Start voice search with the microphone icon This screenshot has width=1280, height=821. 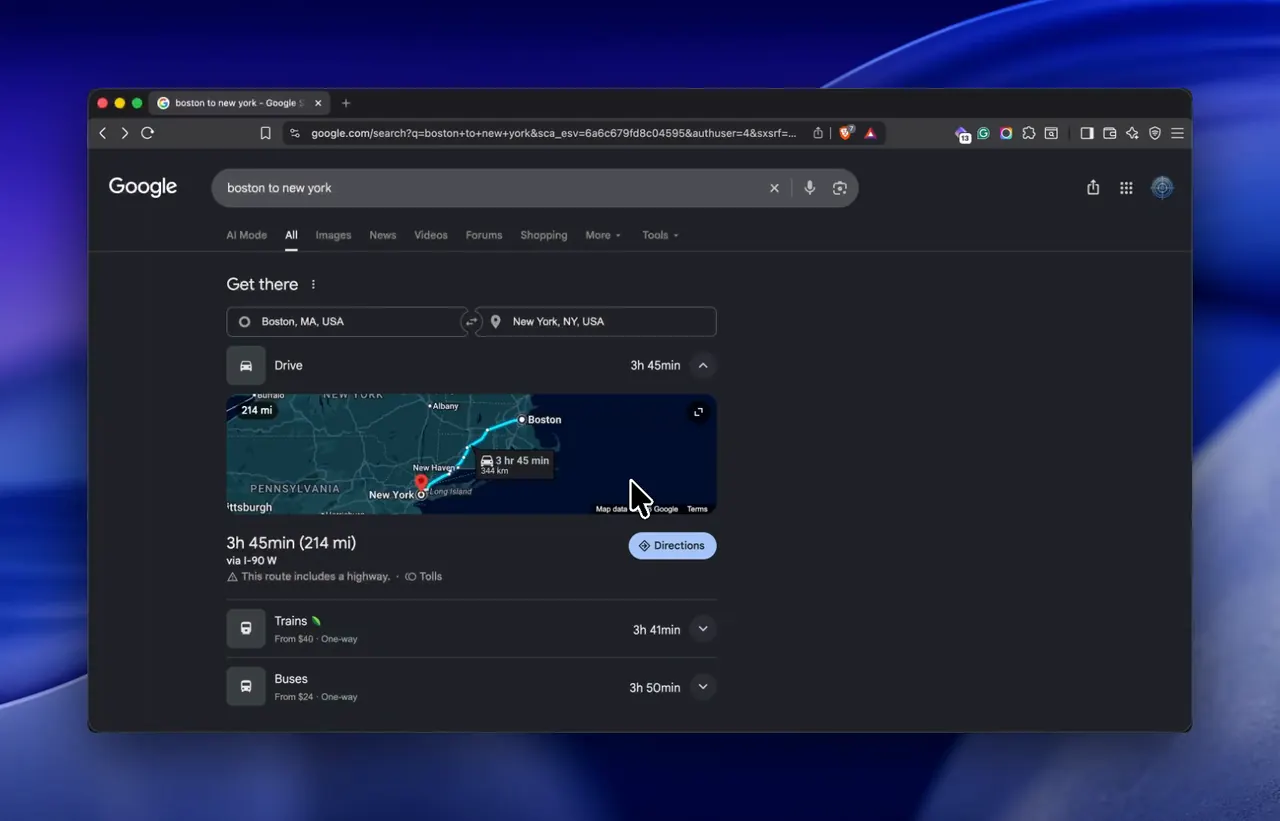[x=810, y=188]
